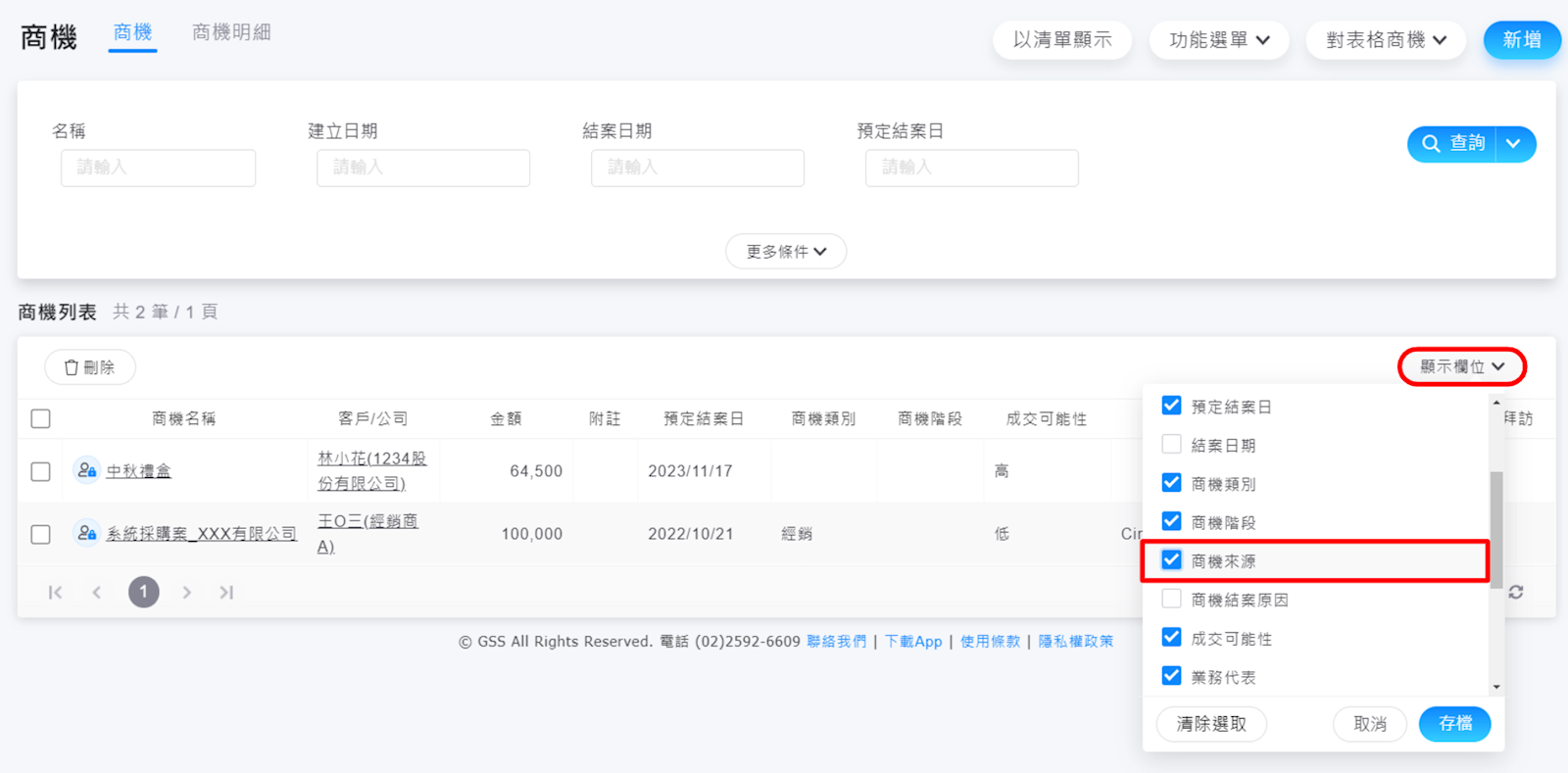Expand the 顯示欄位 dropdown

[1461, 366]
